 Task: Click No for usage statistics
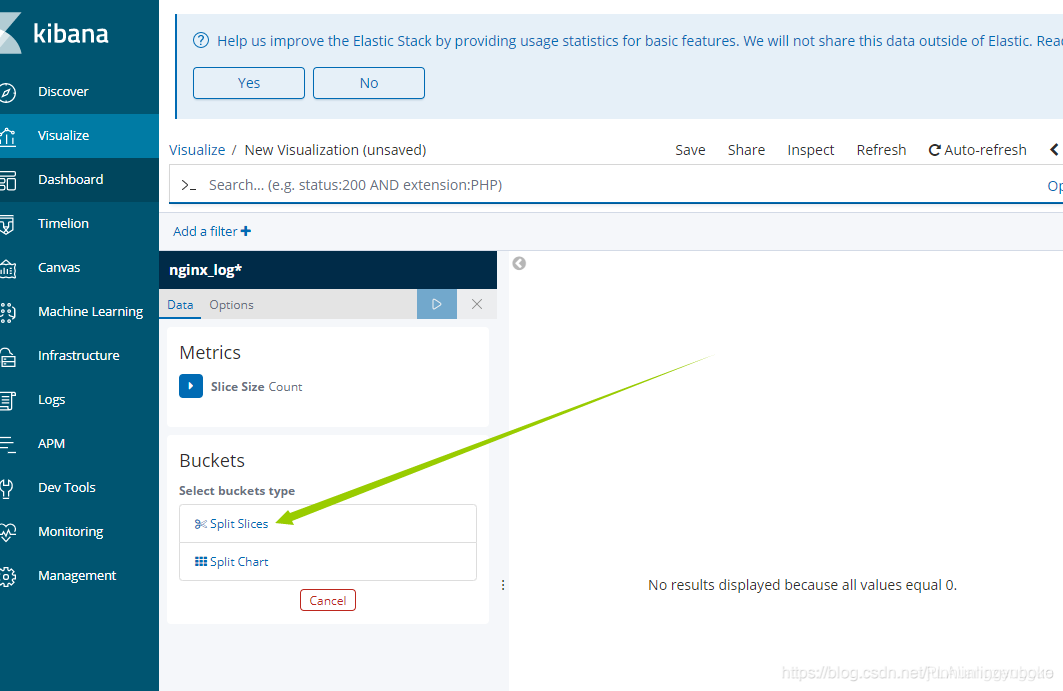coord(369,83)
